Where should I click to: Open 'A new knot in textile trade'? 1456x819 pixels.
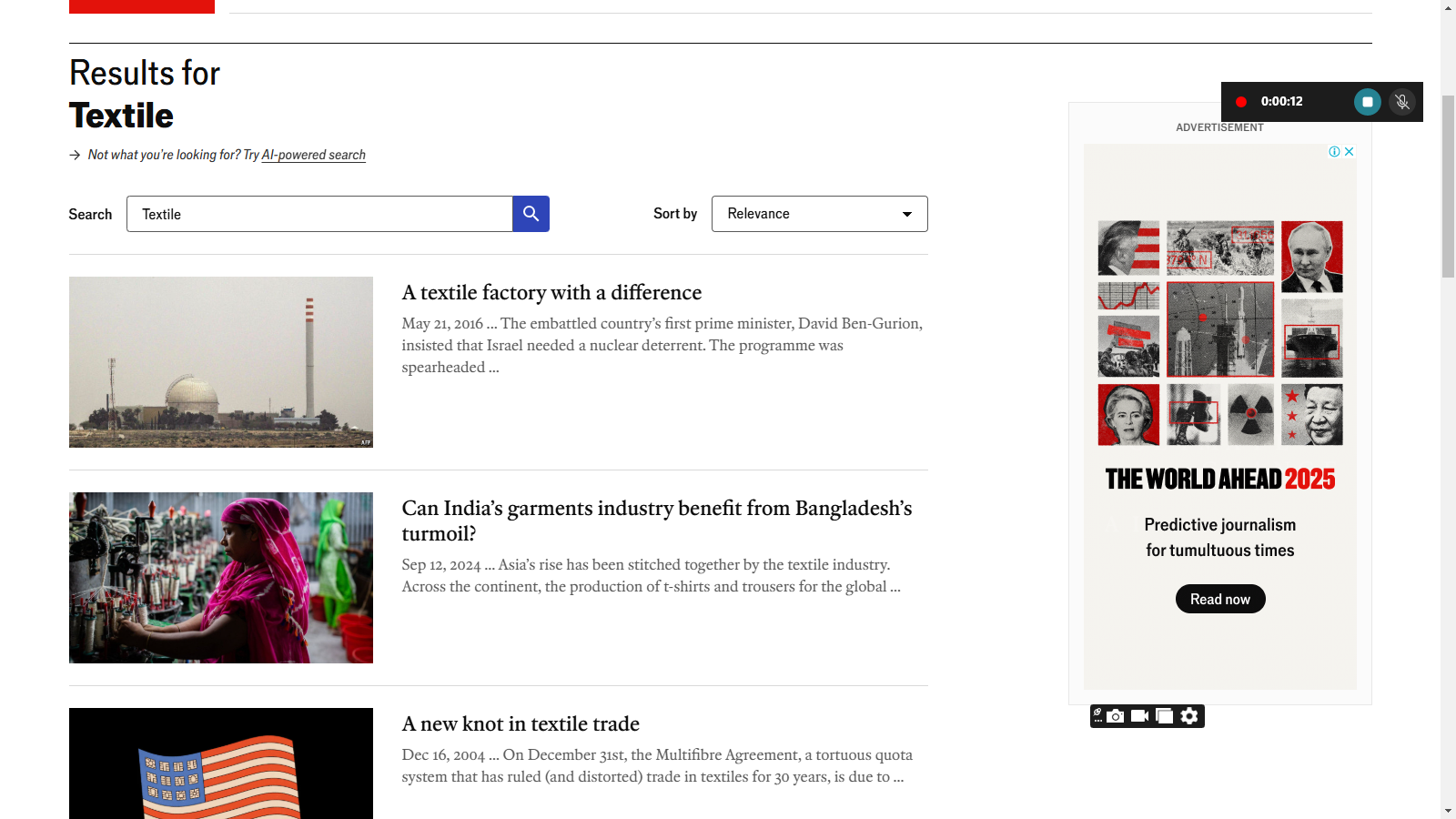pyautogui.click(x=521, y=723)
